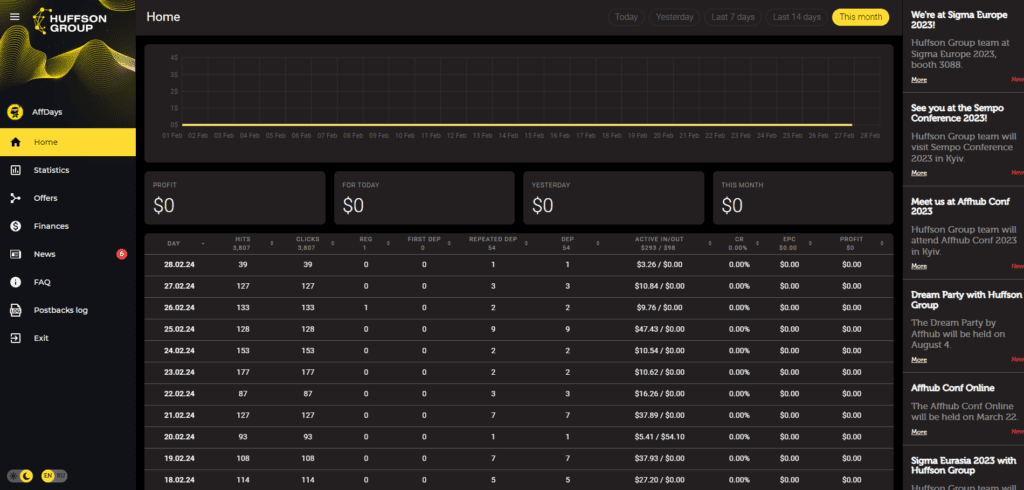The width and height of the screenshot is (1024, 490).
Task: Click the $5.41 / $54.10 active value
Action: [660, 437]
